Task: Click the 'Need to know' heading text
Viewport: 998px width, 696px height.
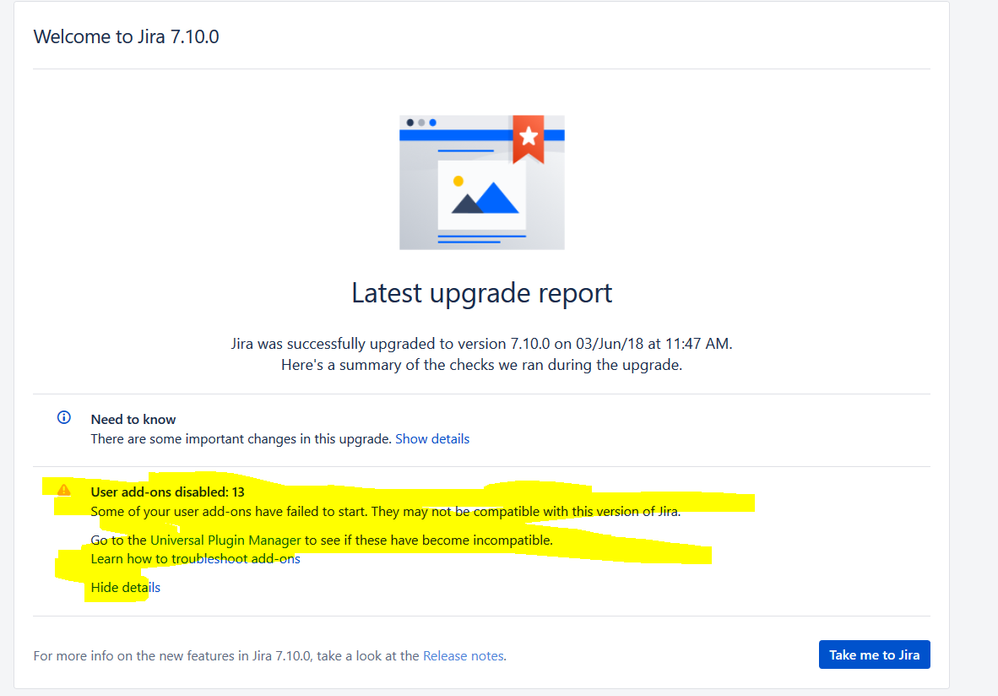Action: pyautogui.click(x=133, y=419)
